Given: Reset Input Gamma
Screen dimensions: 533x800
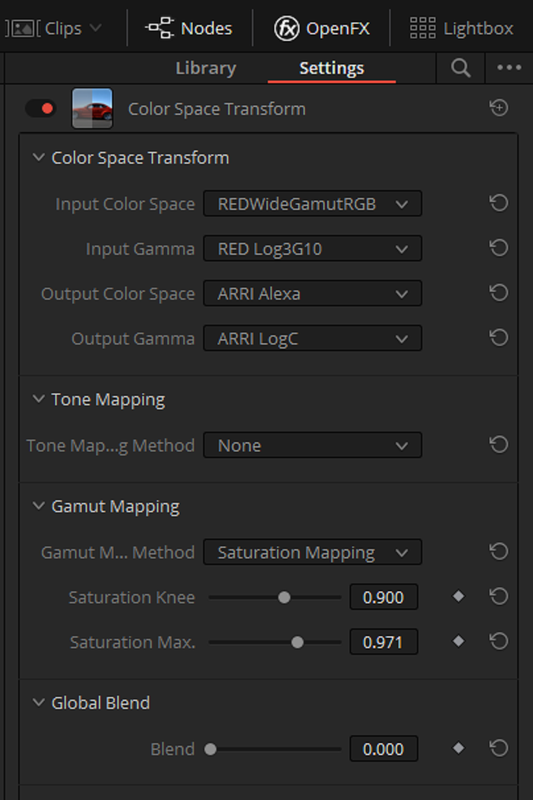Looking at the screenshot, I should pos(499,247).
